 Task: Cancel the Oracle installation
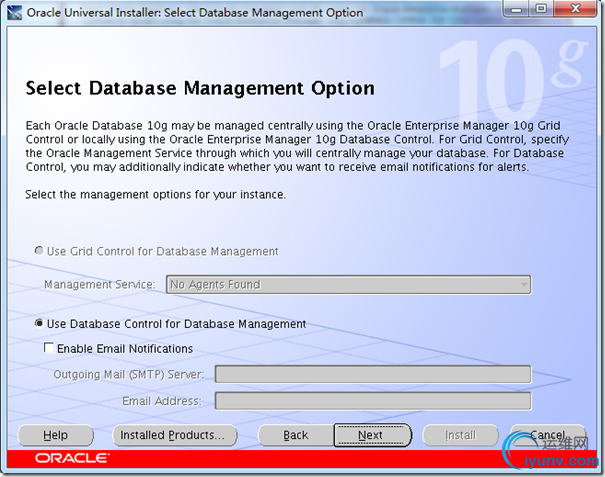tap(548, 435)
